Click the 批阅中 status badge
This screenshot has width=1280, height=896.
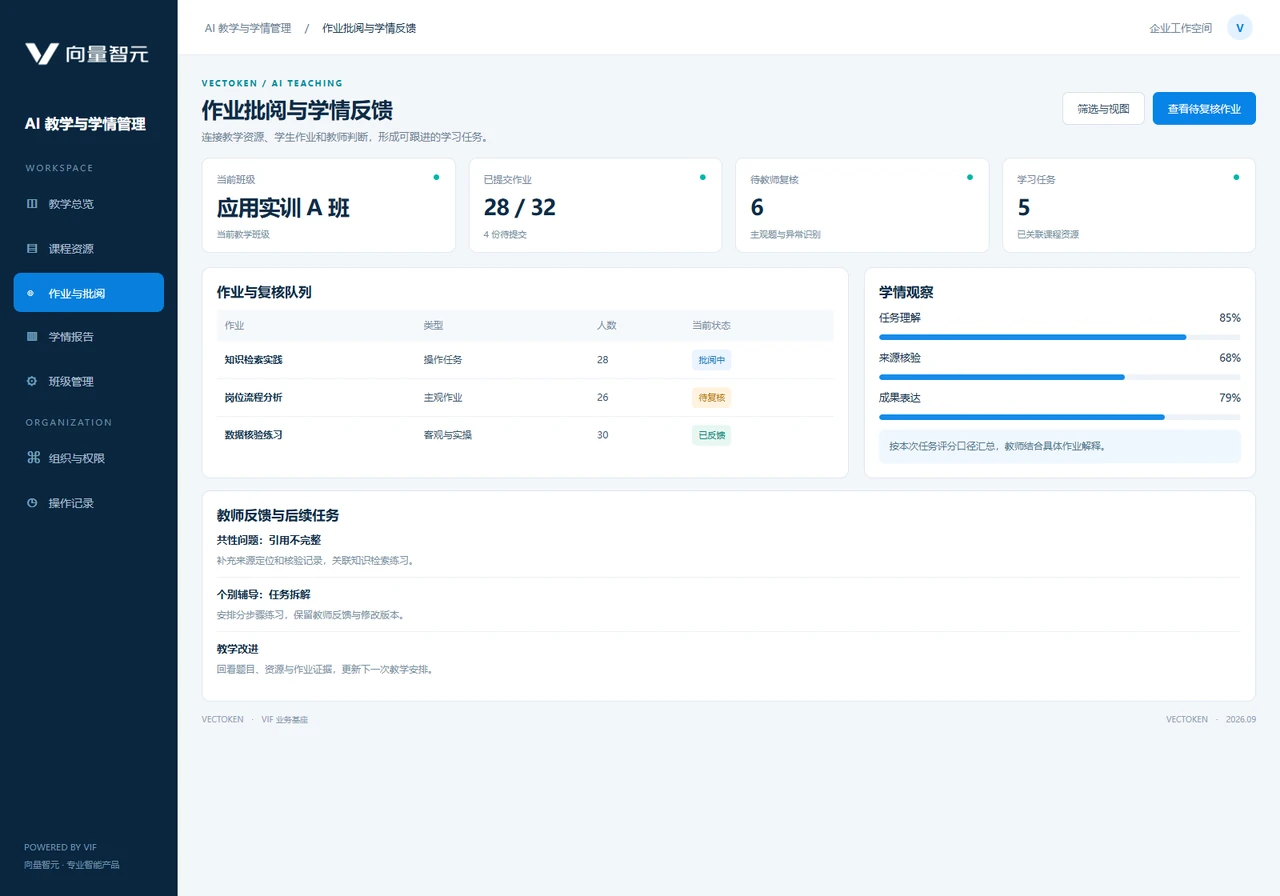pyautogui.click(x=712, y=359)
